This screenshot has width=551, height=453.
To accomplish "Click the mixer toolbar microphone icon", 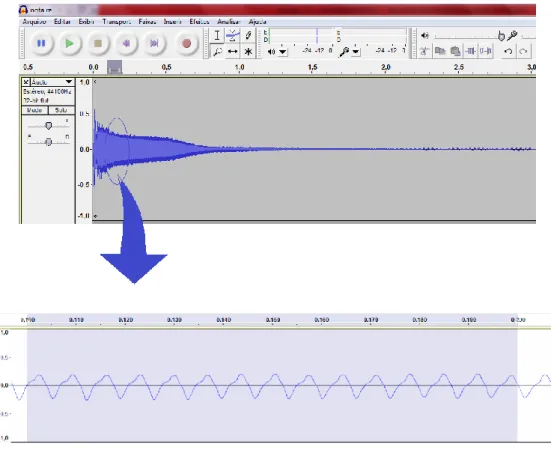I will coord(512,35).
